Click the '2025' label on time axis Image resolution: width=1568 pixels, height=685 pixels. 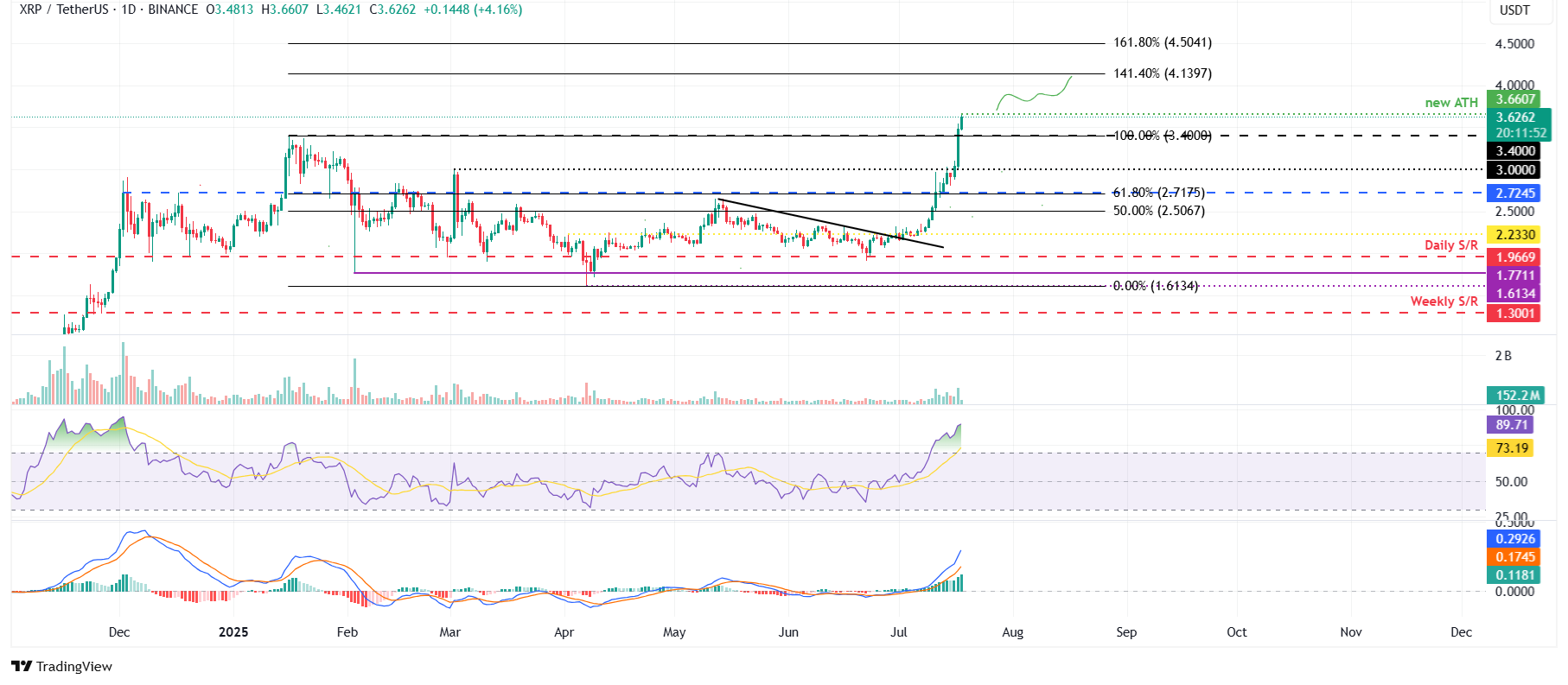pyautogui.click(x=233, y=632)
